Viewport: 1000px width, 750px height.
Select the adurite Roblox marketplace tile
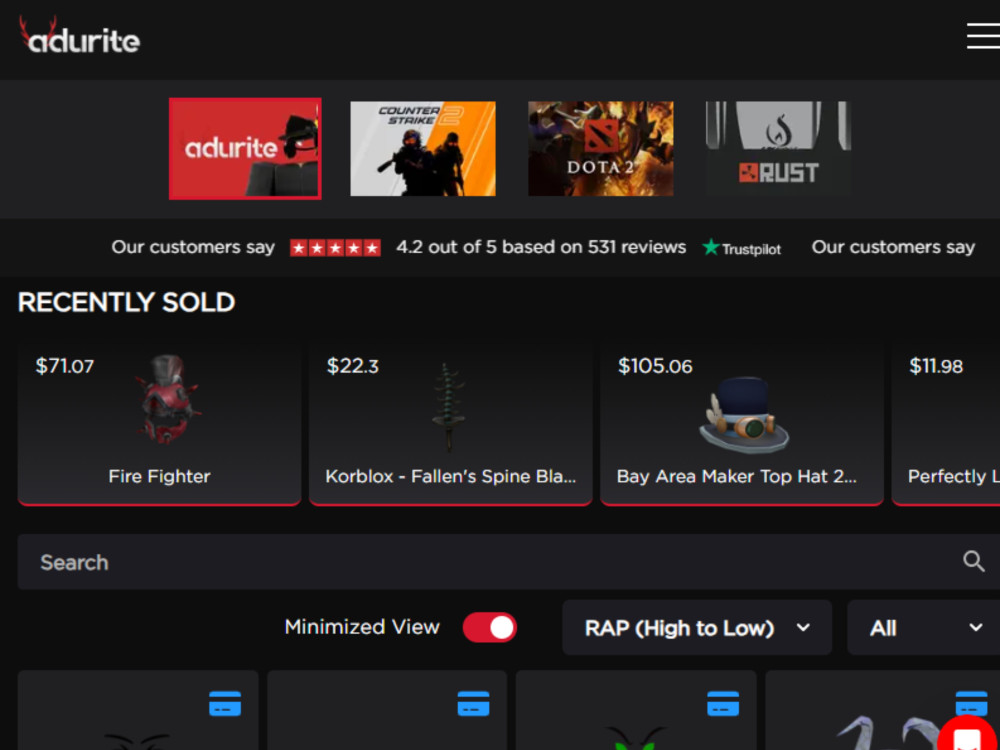click(x=245, y=149)
